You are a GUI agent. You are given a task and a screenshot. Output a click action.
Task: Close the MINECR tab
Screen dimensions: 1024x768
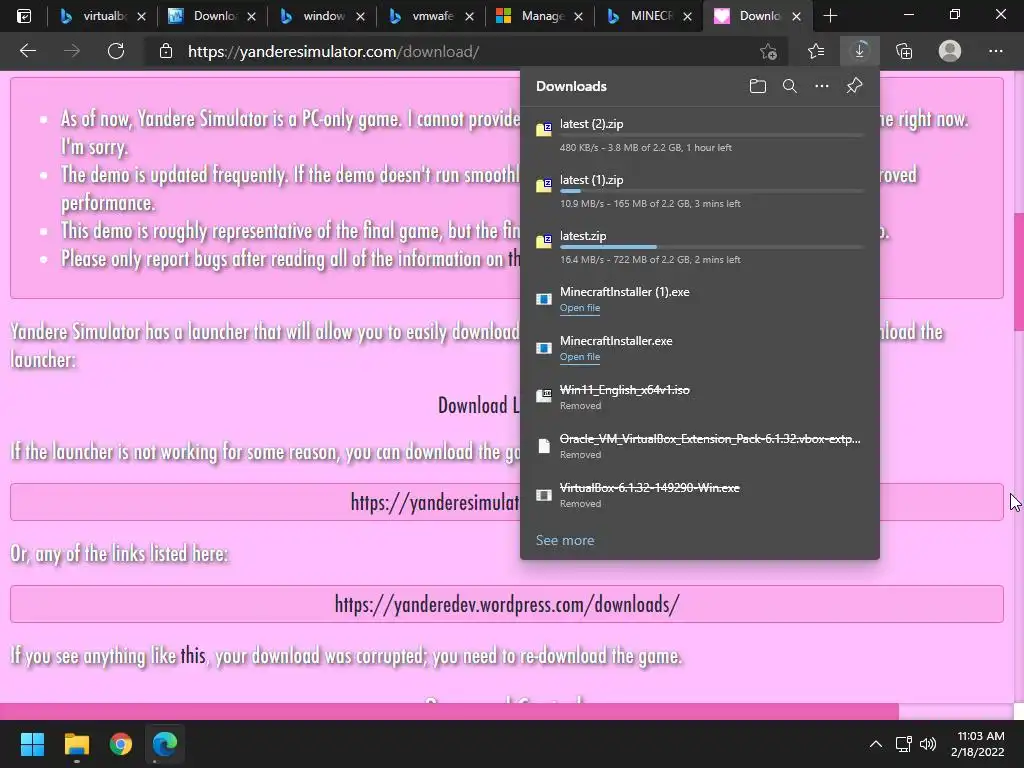(687, 17)
